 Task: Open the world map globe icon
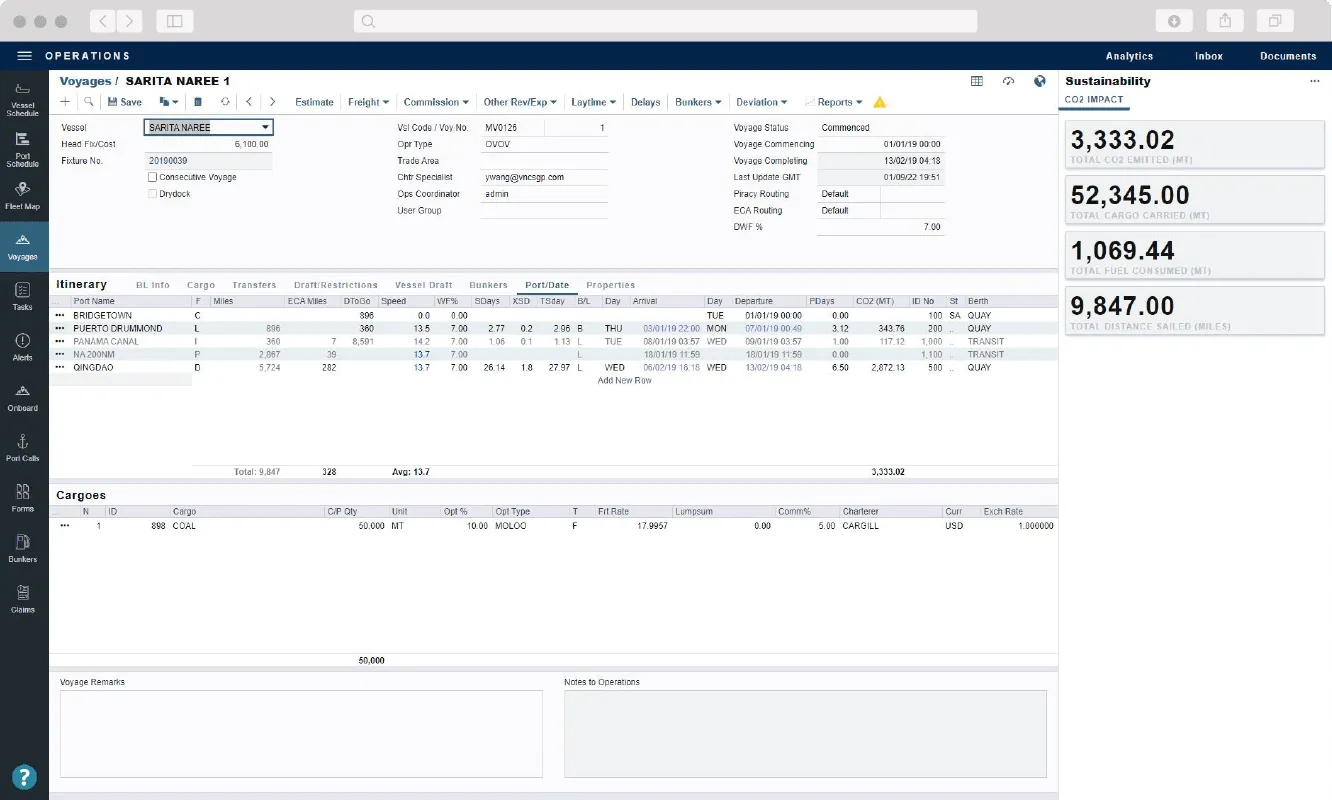1039,81
